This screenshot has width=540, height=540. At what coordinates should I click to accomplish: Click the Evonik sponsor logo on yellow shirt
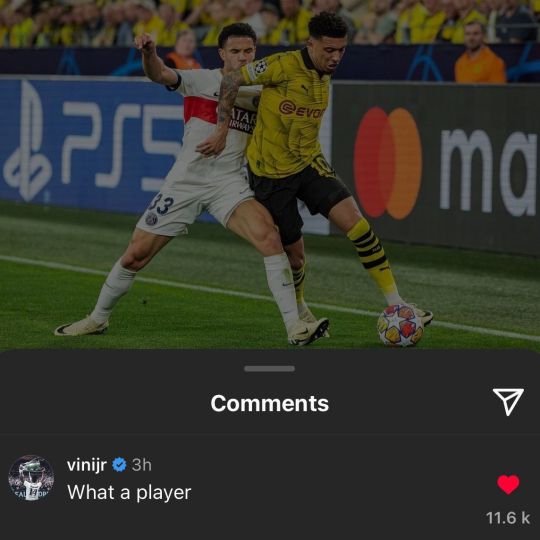(x=302, y=110)
